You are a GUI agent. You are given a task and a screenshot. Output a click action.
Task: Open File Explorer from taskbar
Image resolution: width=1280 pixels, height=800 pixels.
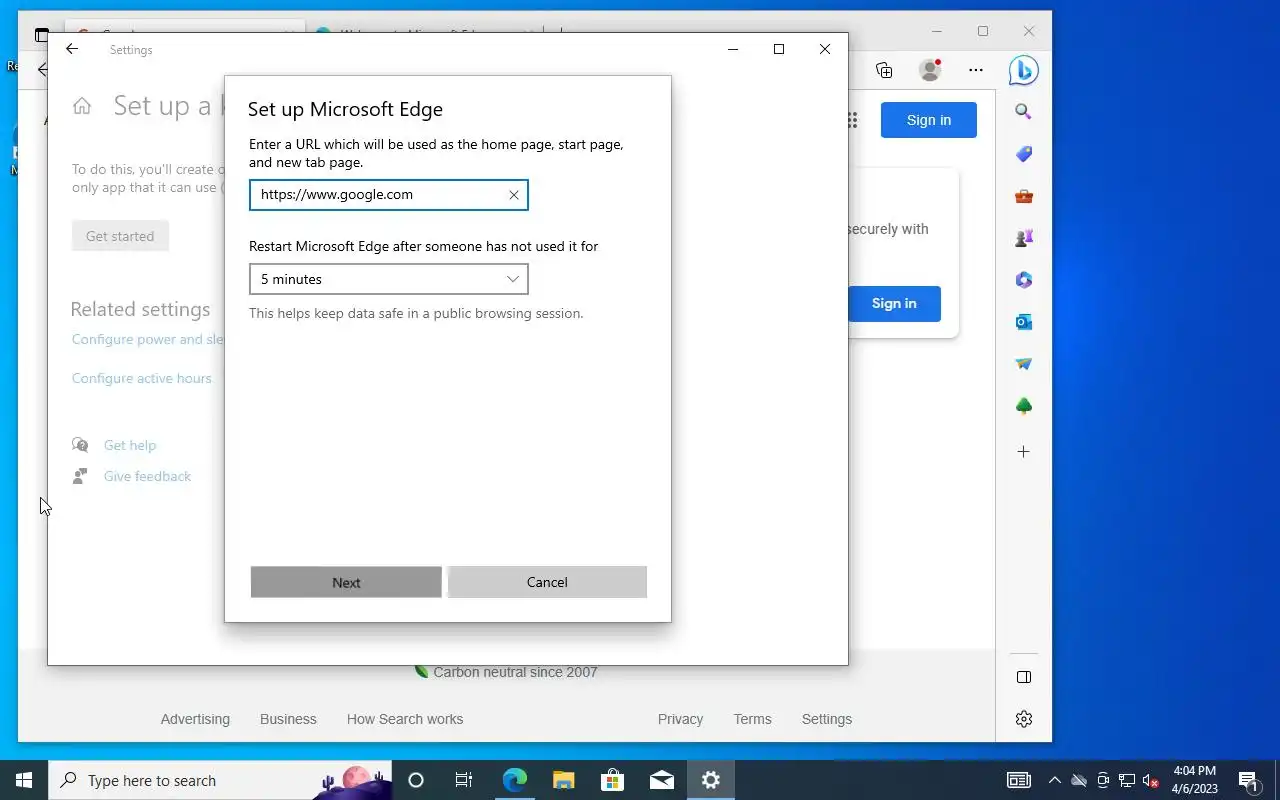pyautogui.click(x=563, y=780)
